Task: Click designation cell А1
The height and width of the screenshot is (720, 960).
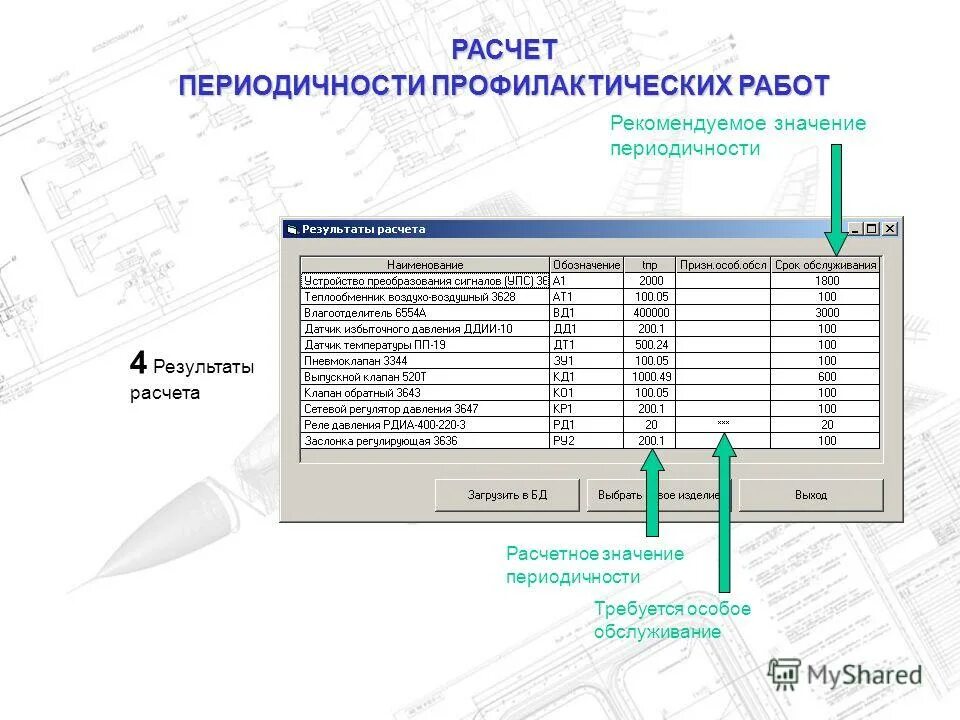Action: tap(587, 281)
